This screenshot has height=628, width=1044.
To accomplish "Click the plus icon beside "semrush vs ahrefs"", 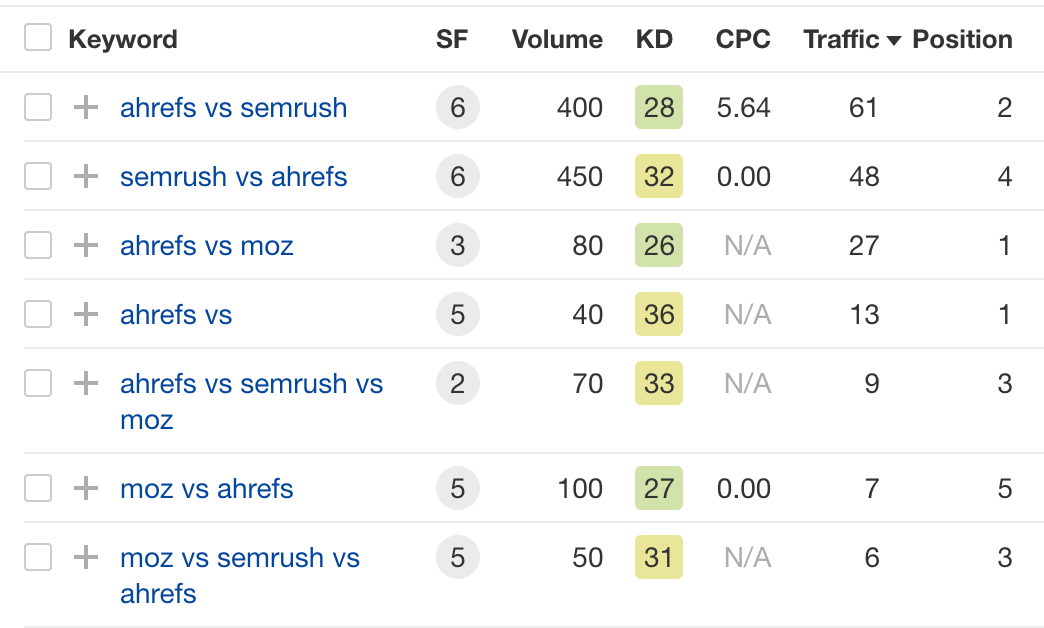I will (85, 176).
